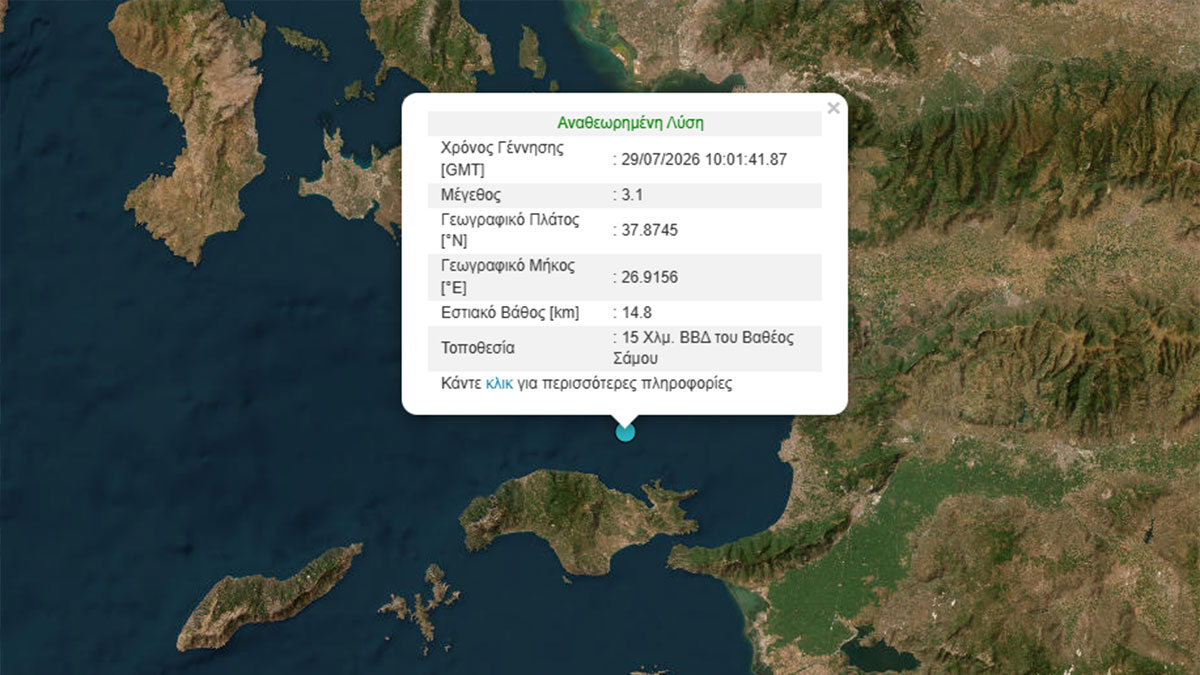
Task: Select the focal depth value 14.8
Action: pos(636,312)
